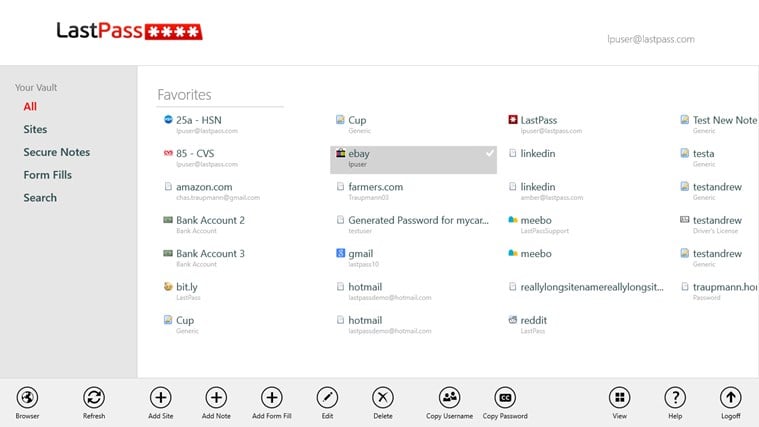Copy Username of the selected entry
Viewport: 759px width, 427px height.
pos(450,397)
